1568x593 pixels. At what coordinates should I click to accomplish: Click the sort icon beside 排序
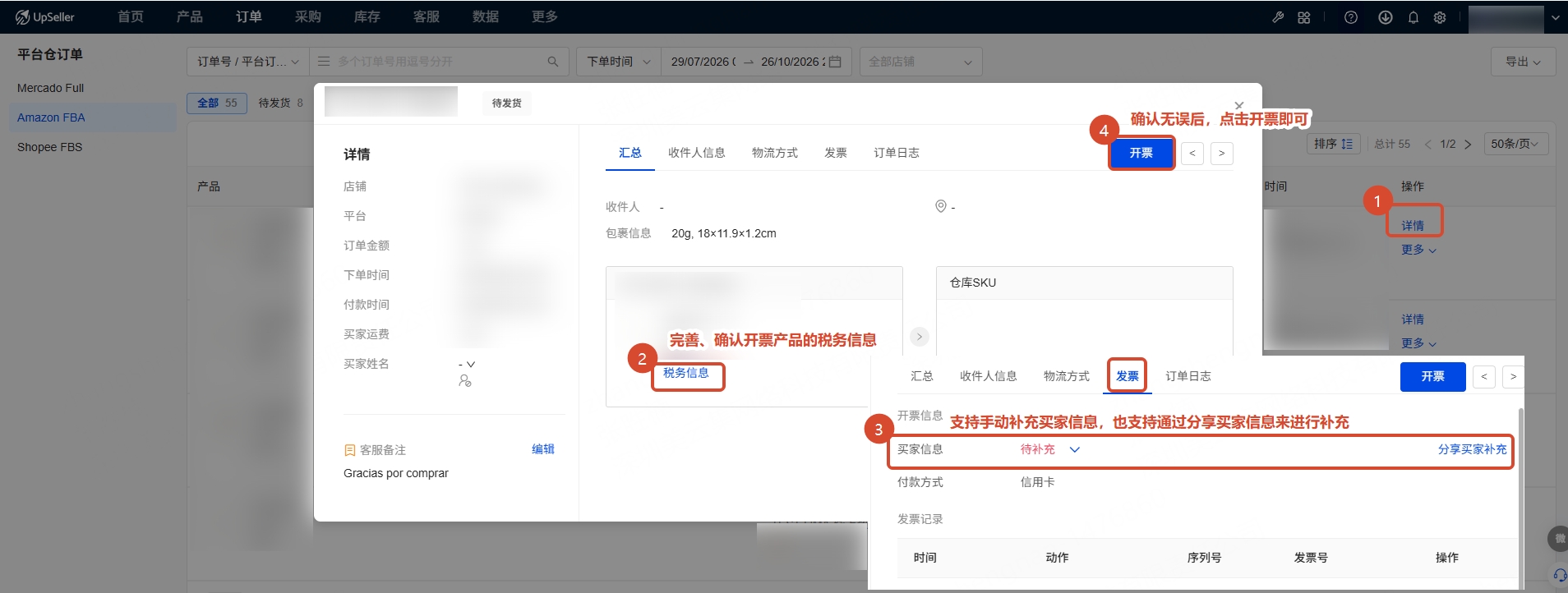1348,144
